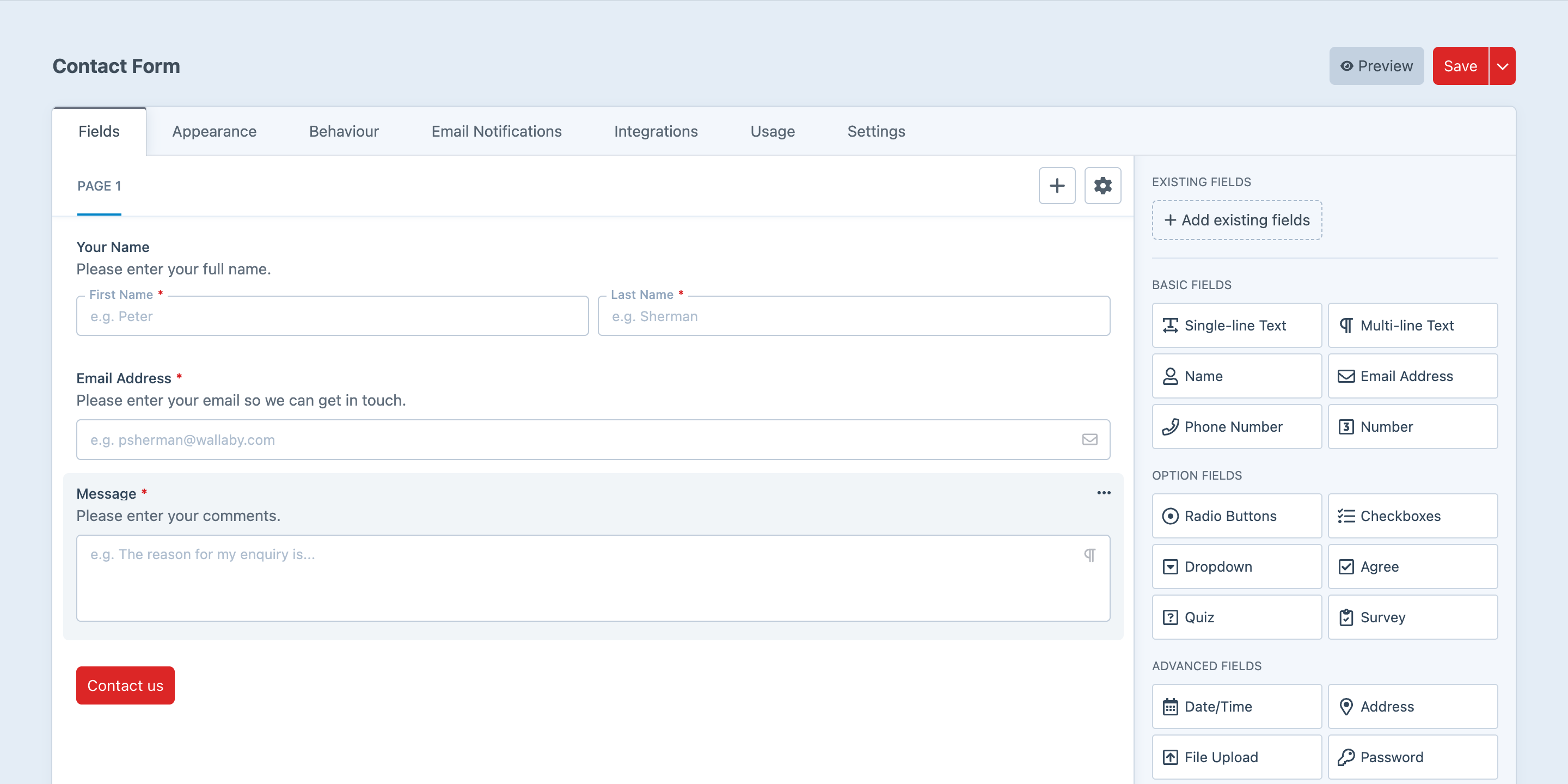Add the Dropdown field type
This screenshot has height=784, width=1568.
1236,567
